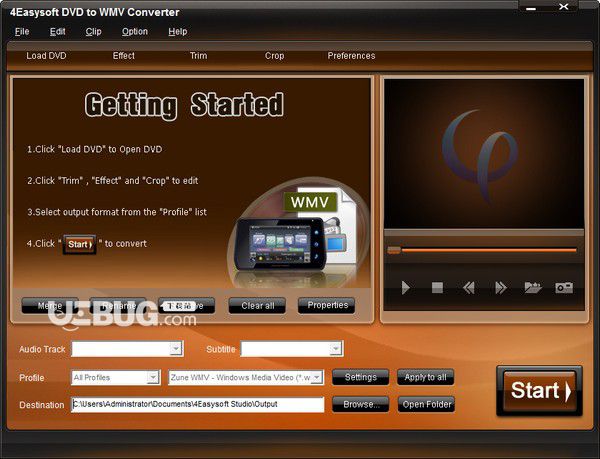Minimize the converter window

pos(531,8)
